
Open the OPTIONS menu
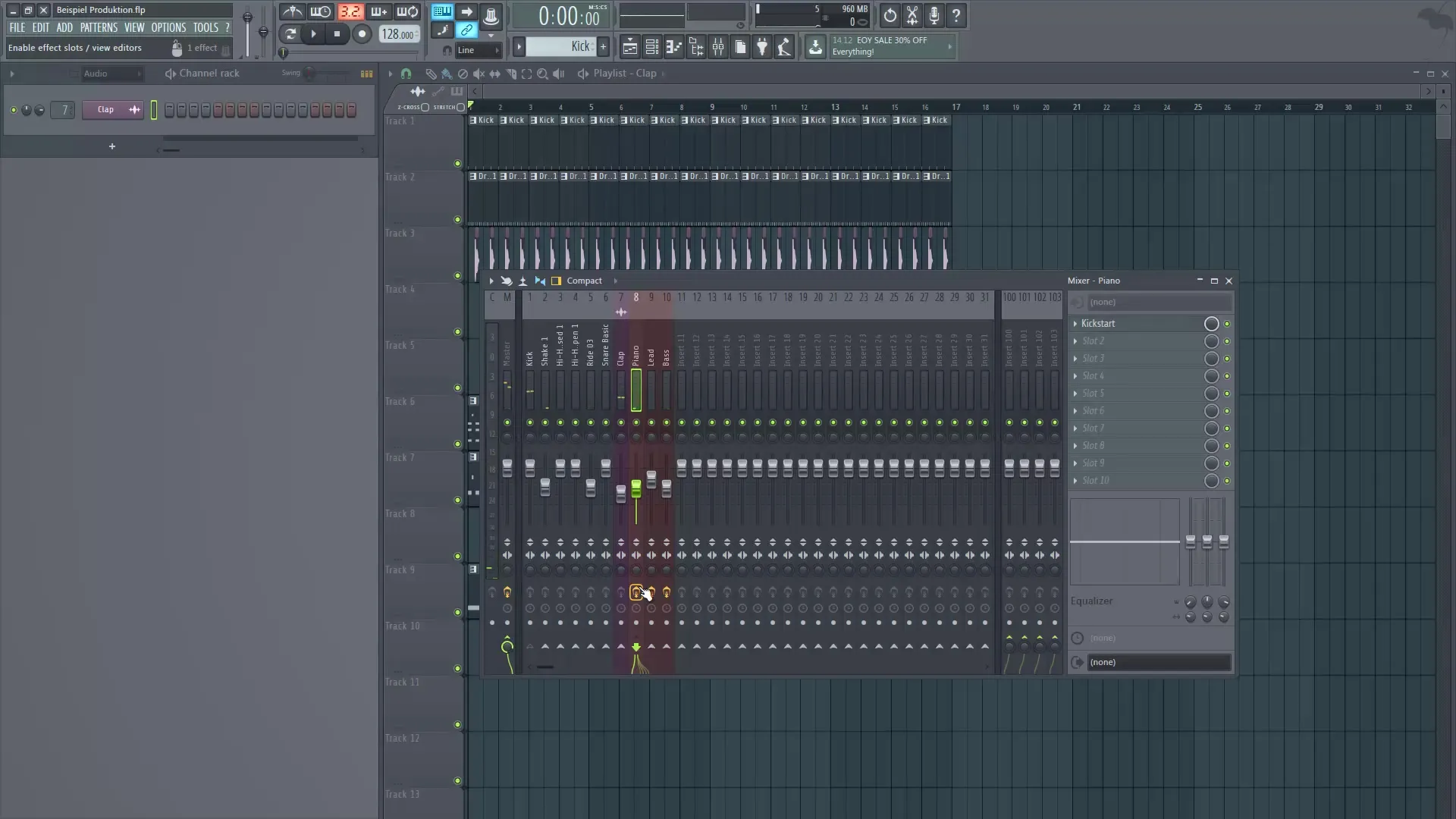(168, 27)
